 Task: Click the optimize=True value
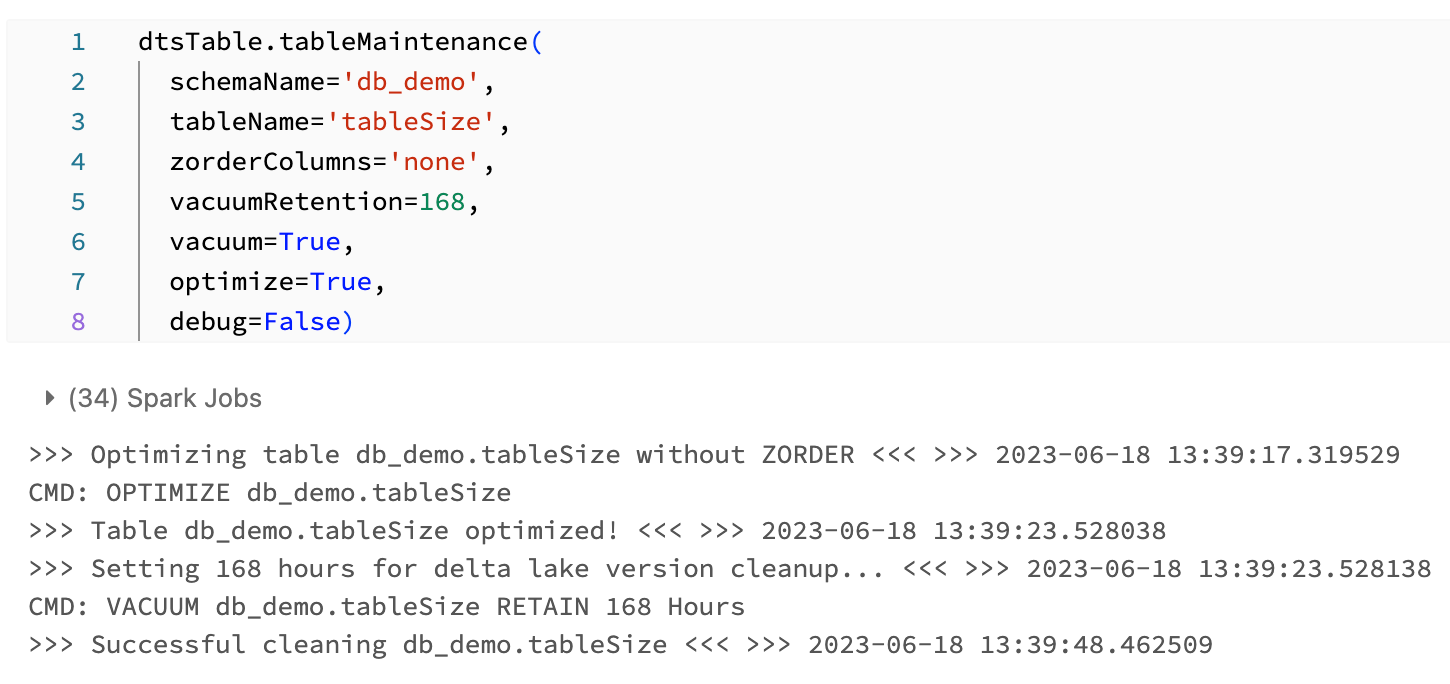[340, 282]
